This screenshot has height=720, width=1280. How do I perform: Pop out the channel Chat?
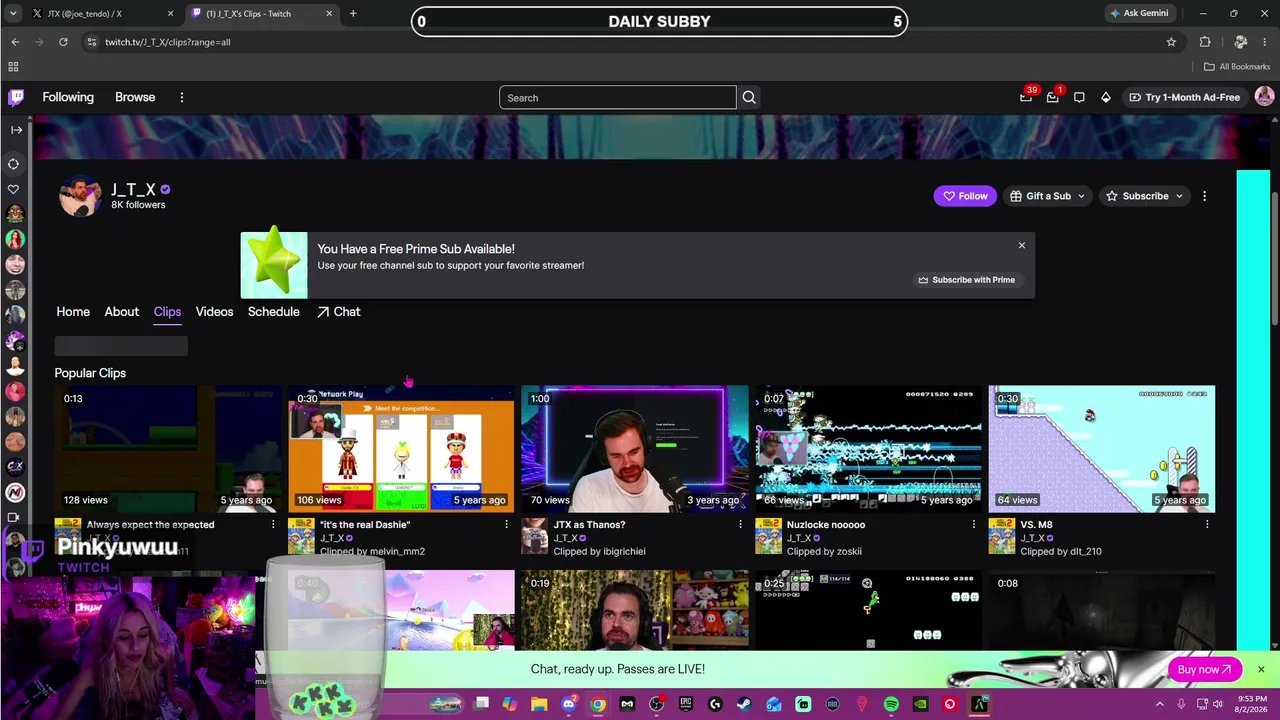[x=338, y=312]
